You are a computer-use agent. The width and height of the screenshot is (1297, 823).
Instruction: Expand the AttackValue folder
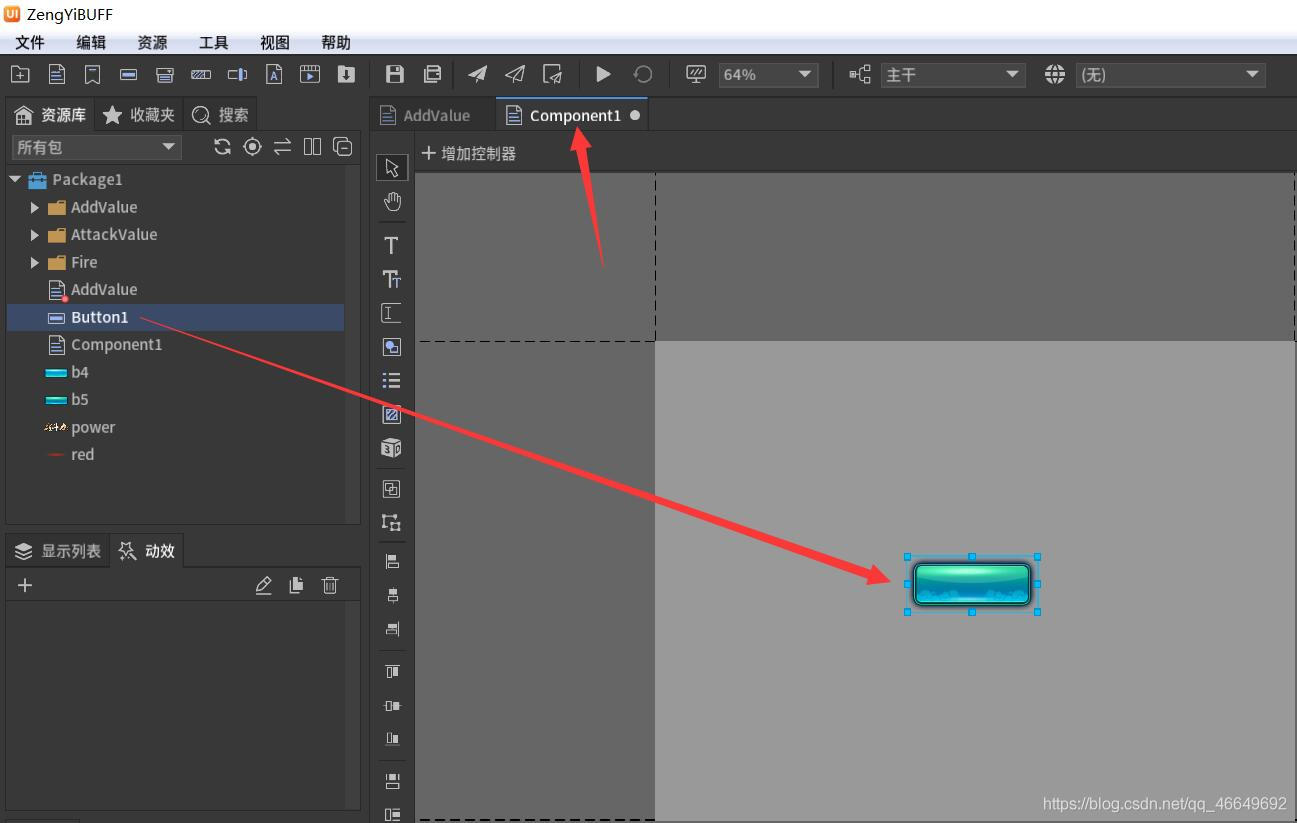tap(35, 235)
